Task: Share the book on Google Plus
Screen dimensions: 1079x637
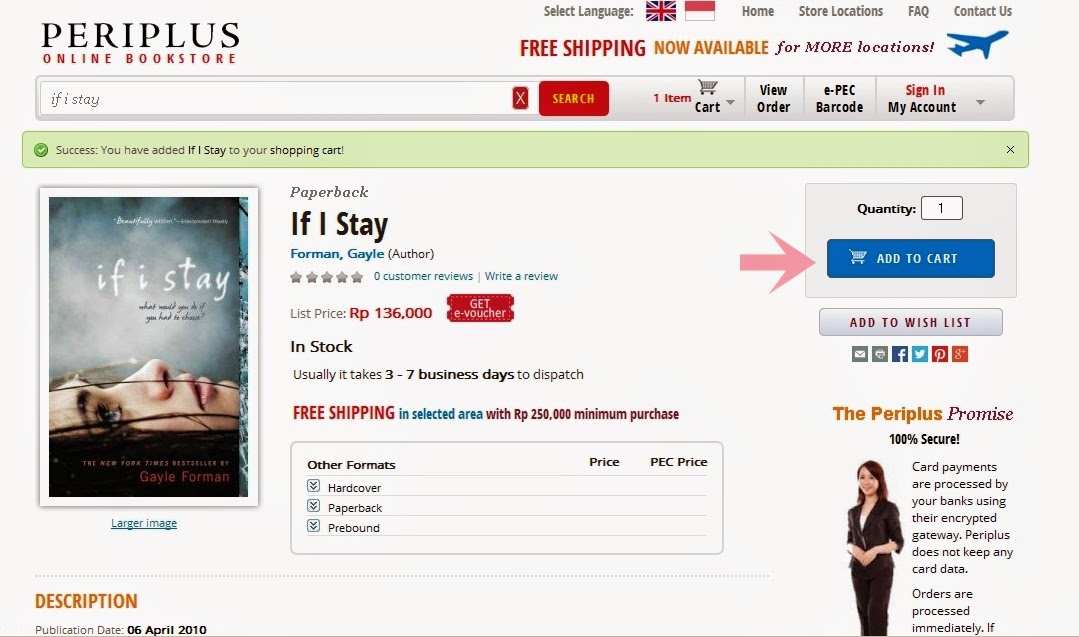Action: [x=960, y=354]
